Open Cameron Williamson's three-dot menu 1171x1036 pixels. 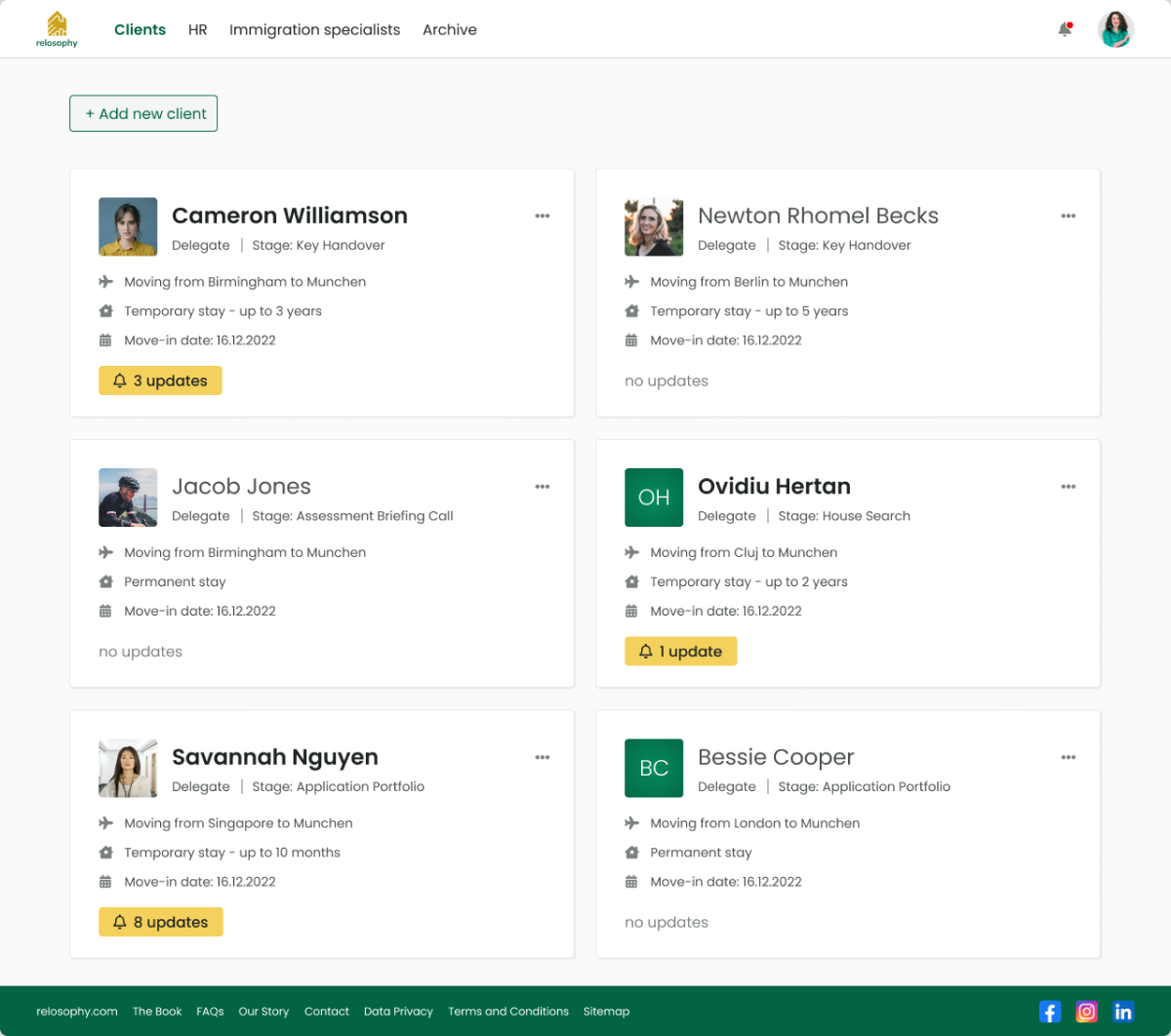point(543,216)
